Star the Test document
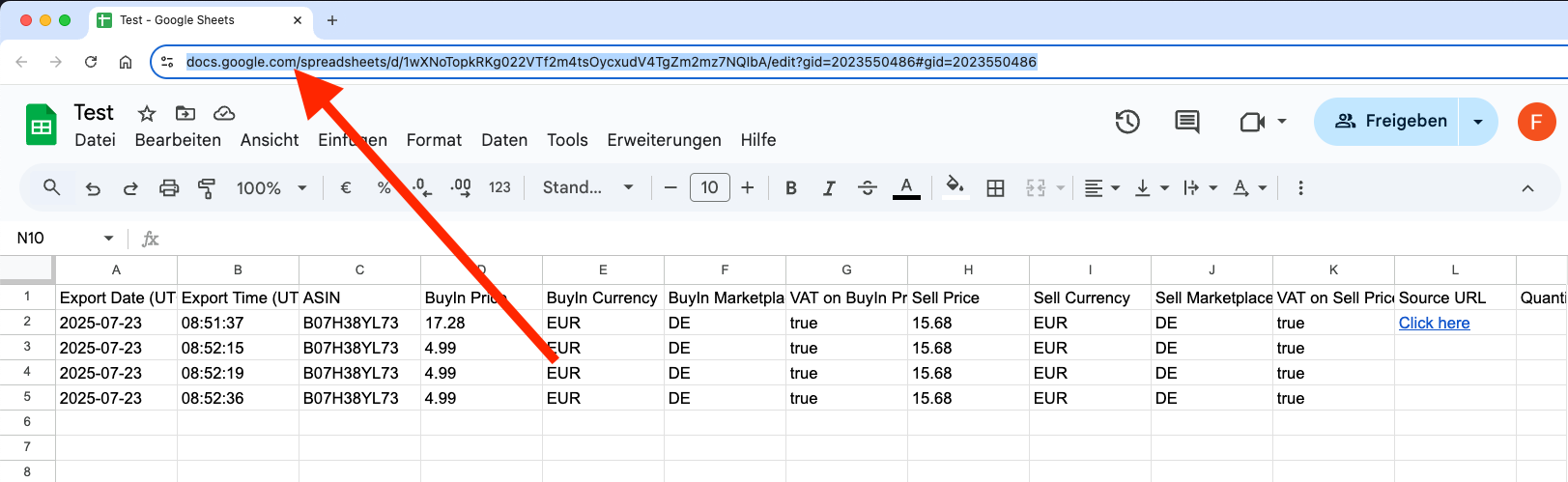1568x482 pixels. point(147,113)
